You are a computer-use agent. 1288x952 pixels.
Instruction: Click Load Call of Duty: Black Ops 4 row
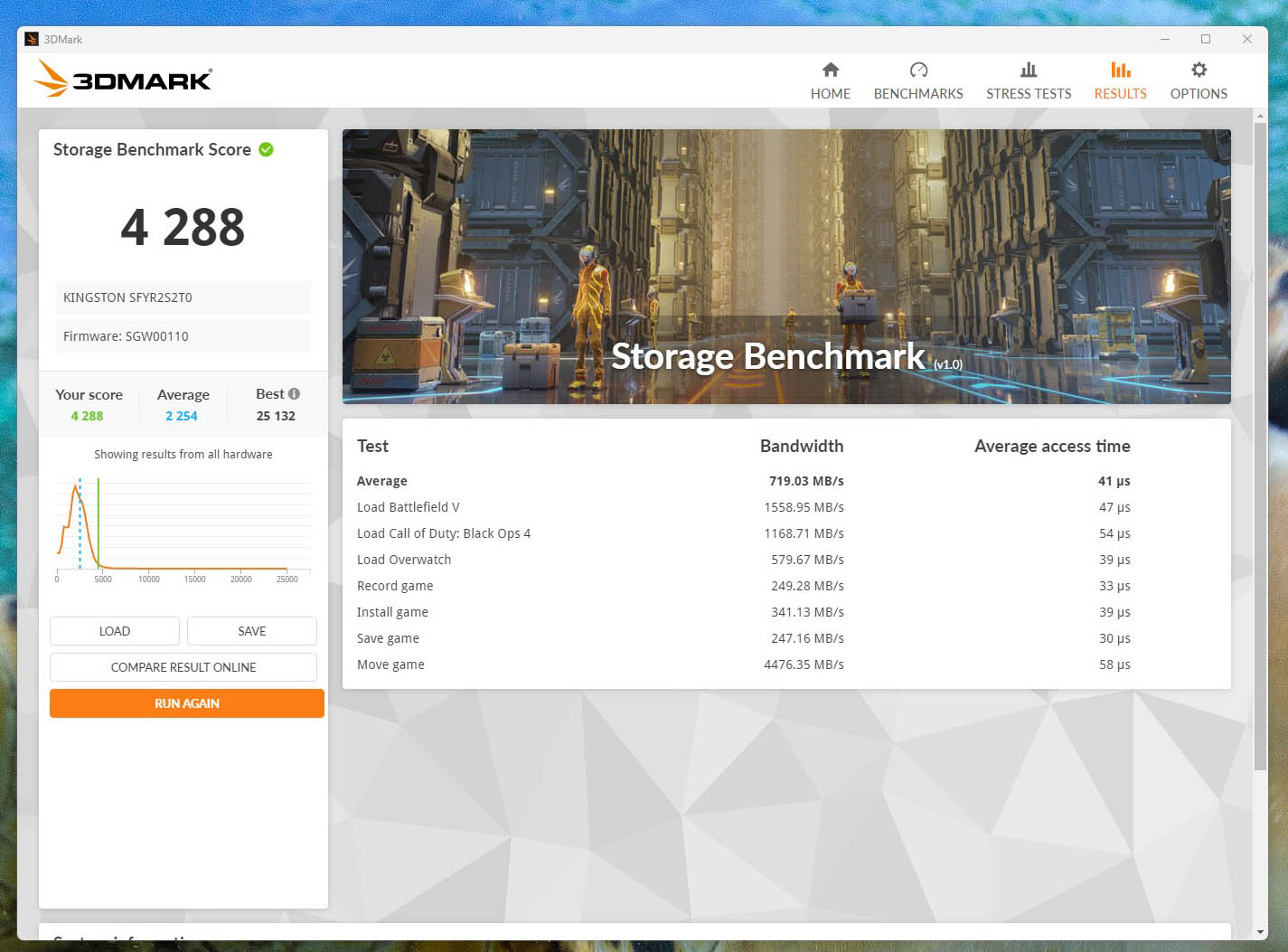point(786,533)
